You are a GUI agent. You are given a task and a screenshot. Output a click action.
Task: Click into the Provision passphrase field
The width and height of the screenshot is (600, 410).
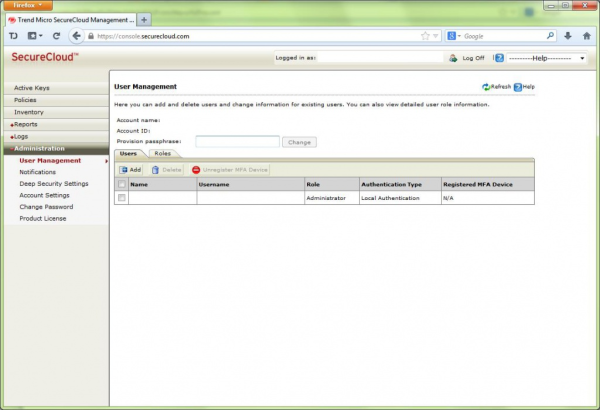(237, 142)
